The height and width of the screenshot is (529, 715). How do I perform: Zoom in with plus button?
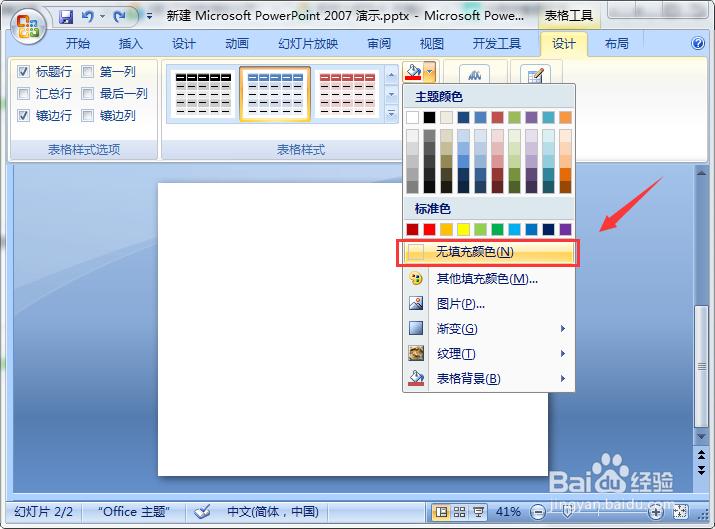point(656,512)
